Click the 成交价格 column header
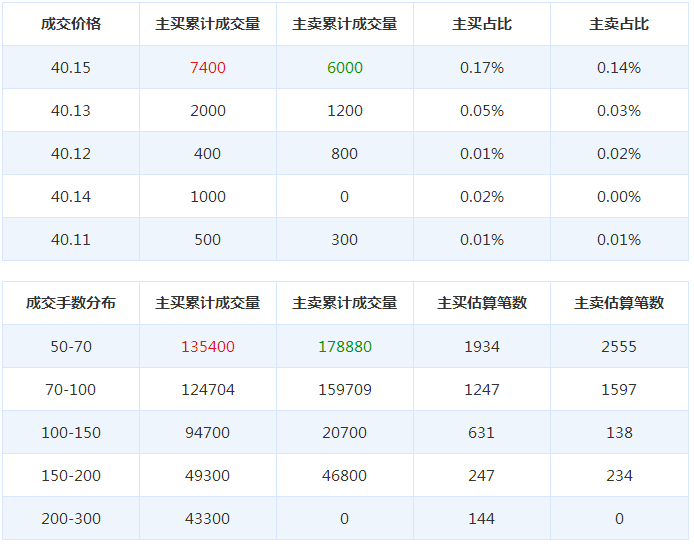 [x=71, y=24]
